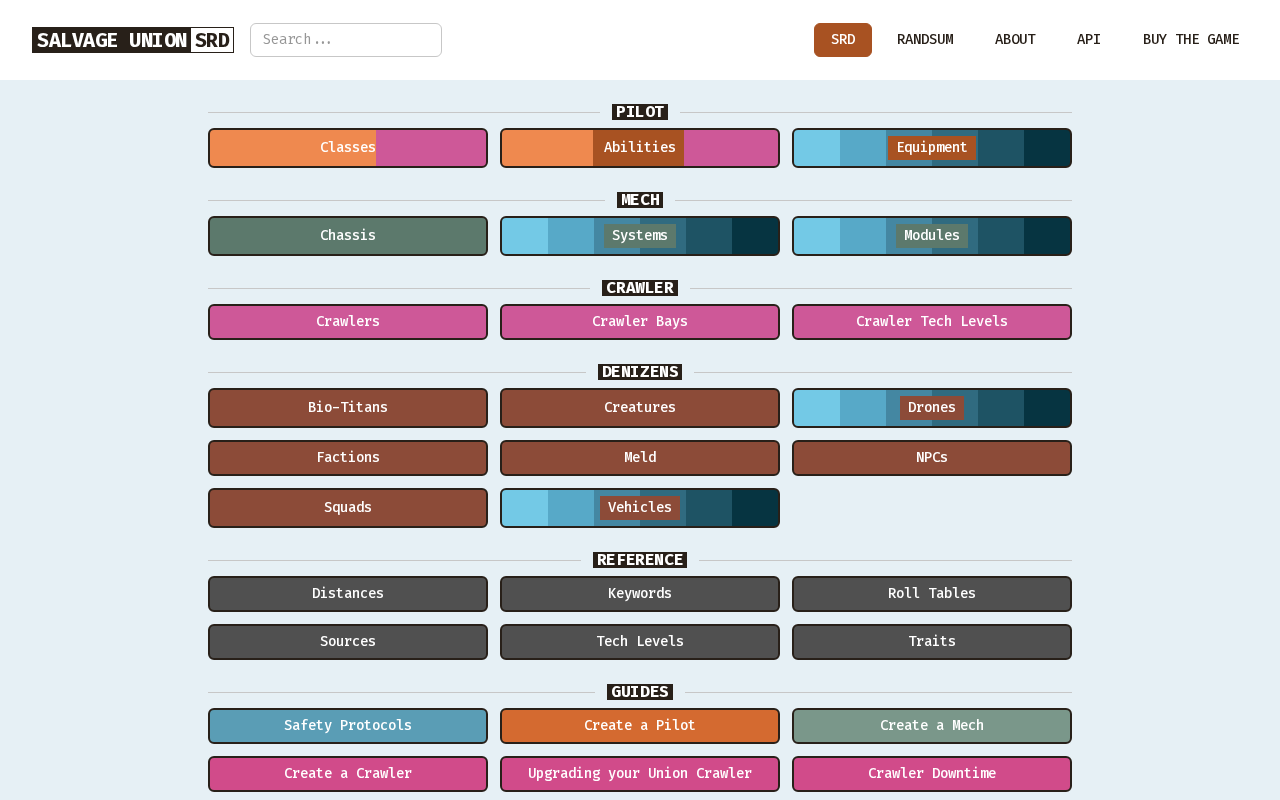Go to the Vehicles page

tap(640, 508)
